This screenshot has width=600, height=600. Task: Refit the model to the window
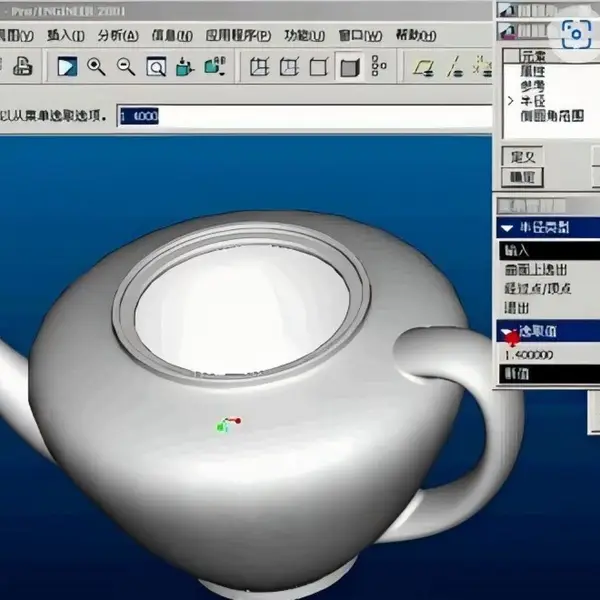pyautogui.click(x=156, y=67)
